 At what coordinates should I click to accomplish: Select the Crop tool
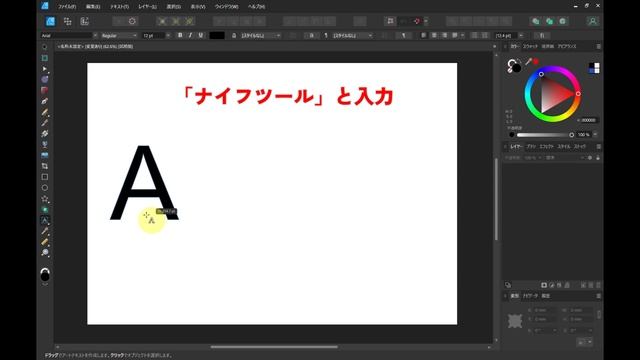(44, 166)
